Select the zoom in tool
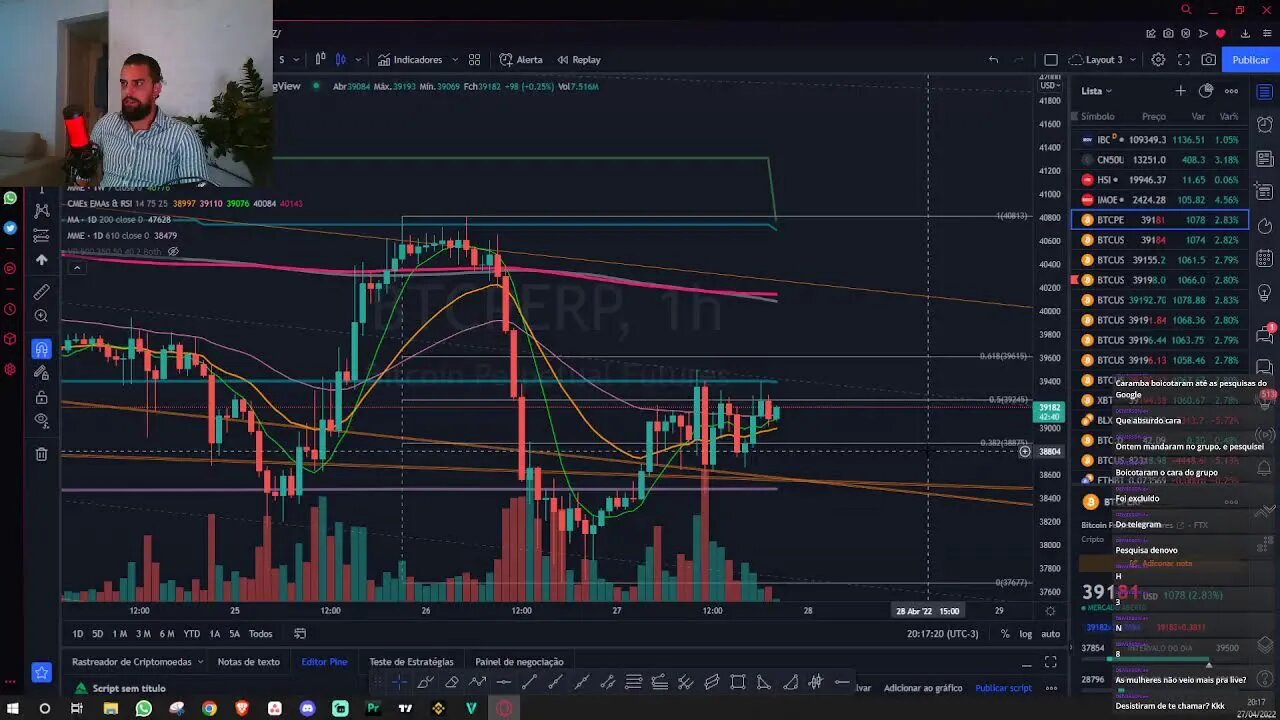 41,316
